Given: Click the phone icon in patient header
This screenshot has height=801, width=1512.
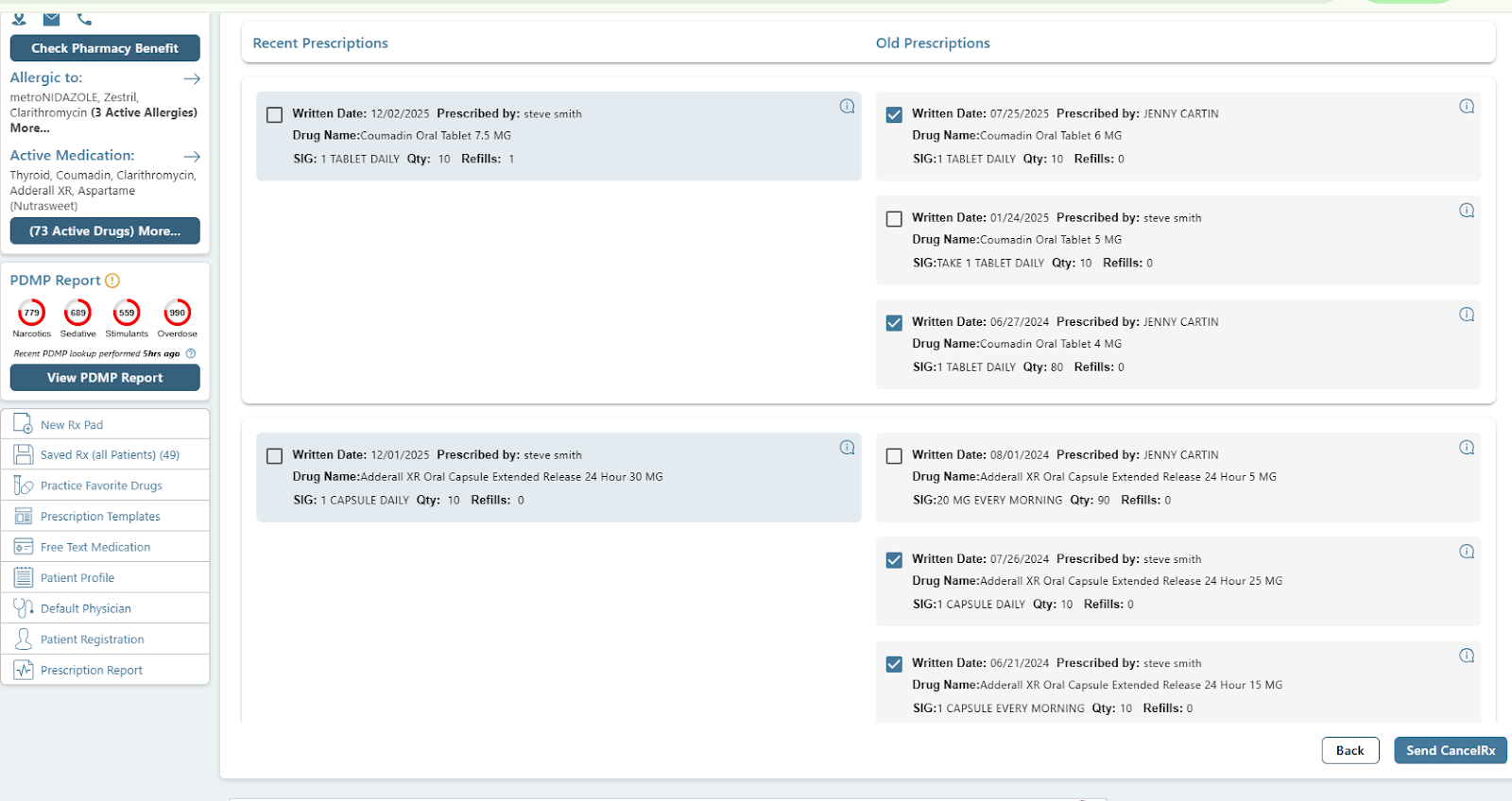Looking at the screenshot, I should pos(84,19).
